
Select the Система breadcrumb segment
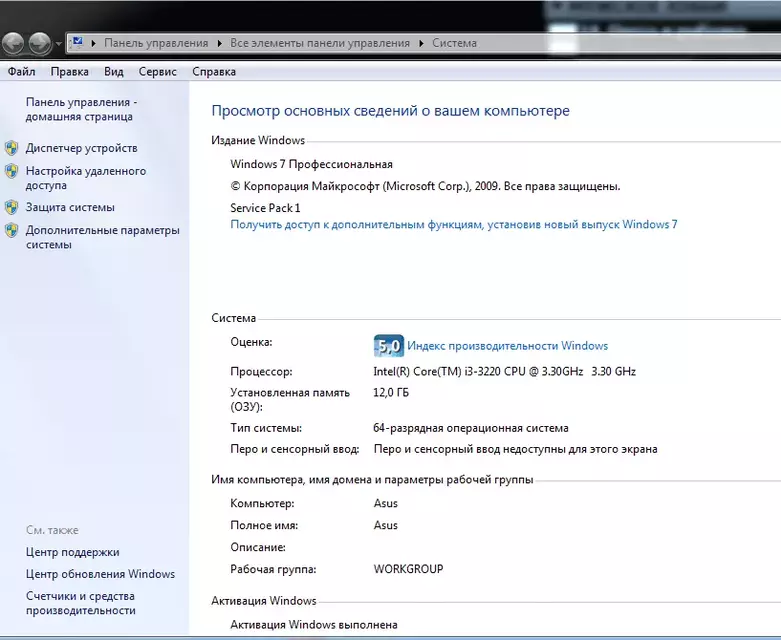pos(454,43)
